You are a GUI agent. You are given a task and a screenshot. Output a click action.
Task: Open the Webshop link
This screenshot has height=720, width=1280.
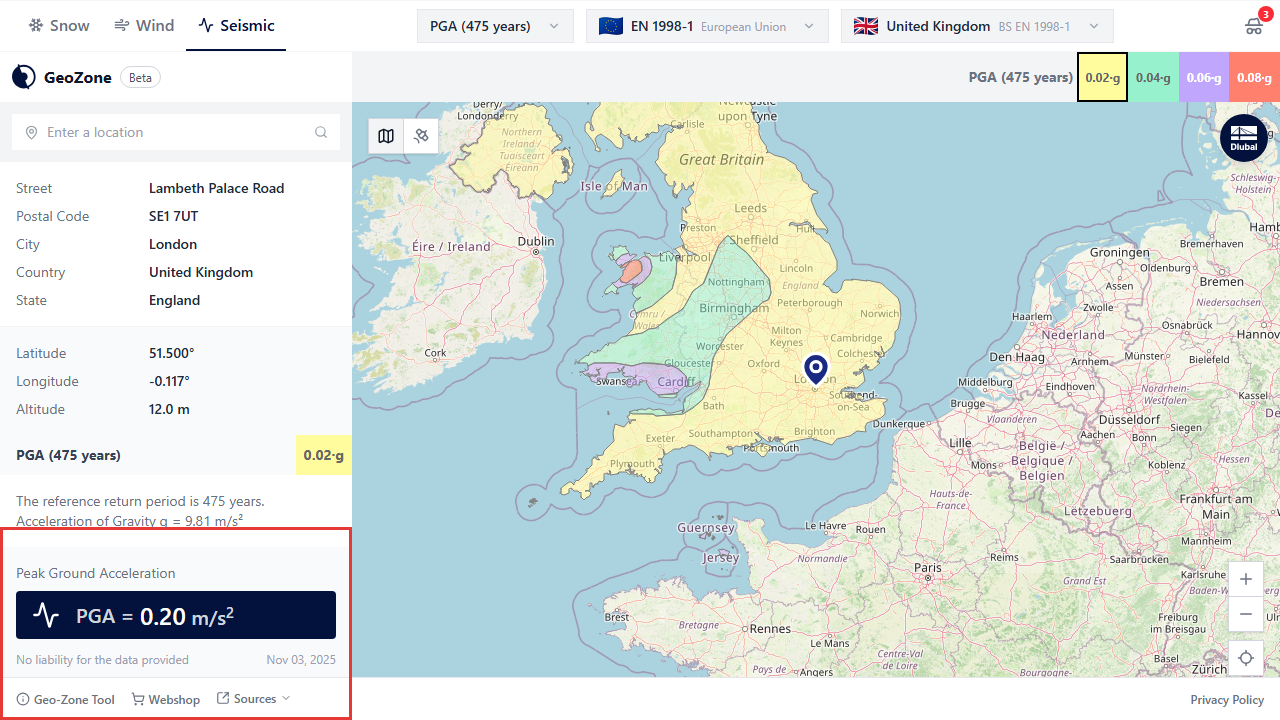pyautogui.click(x=166, y=700)
